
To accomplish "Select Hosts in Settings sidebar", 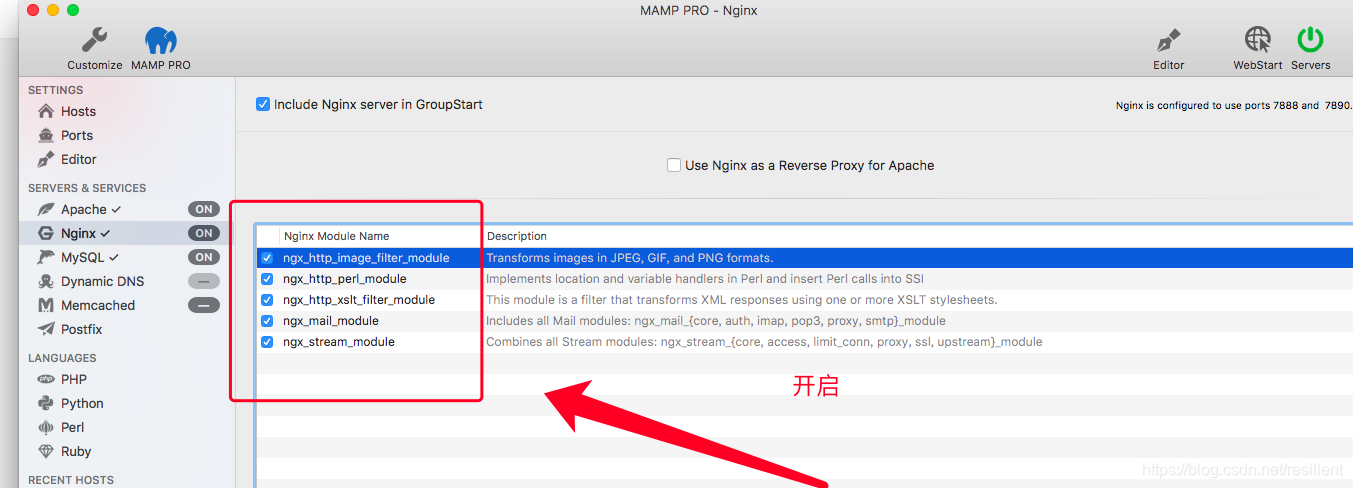I will (x=78, y=111).
